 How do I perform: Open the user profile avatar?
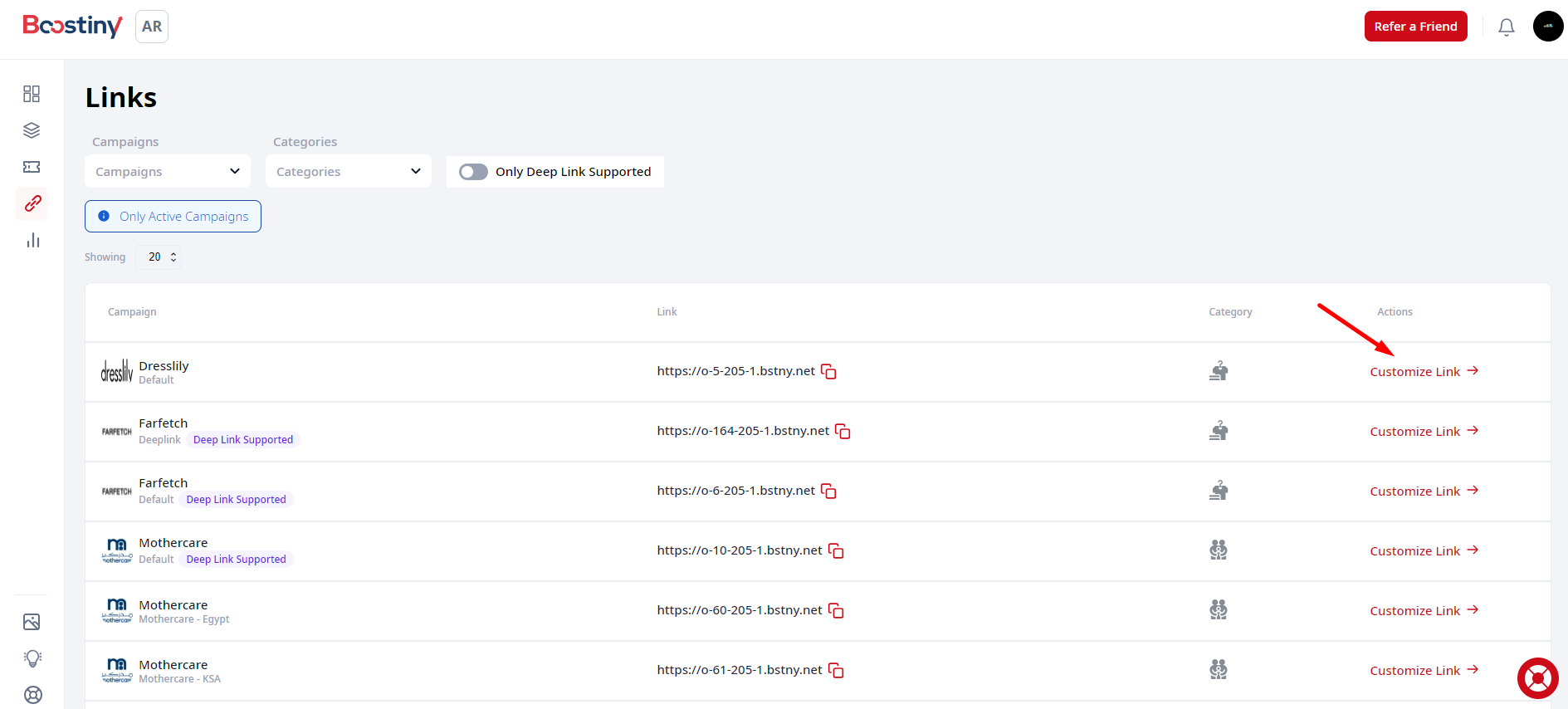[x=1548, y=27]
